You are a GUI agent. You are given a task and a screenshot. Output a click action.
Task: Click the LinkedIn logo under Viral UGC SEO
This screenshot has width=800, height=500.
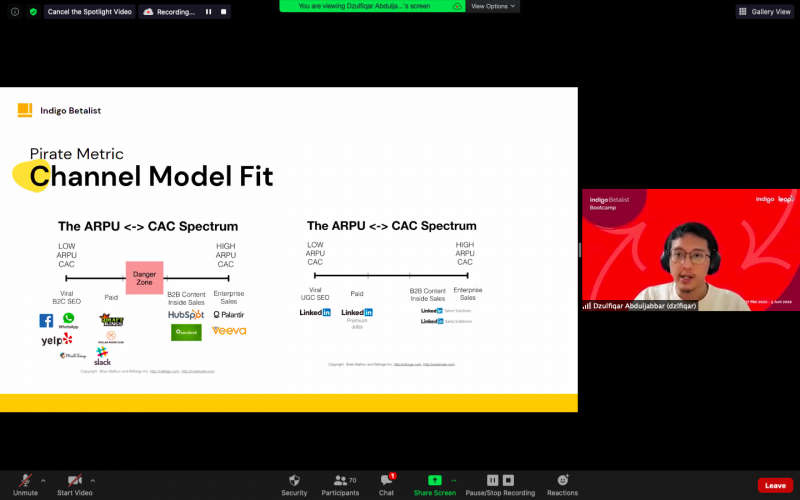click(315, 312)
